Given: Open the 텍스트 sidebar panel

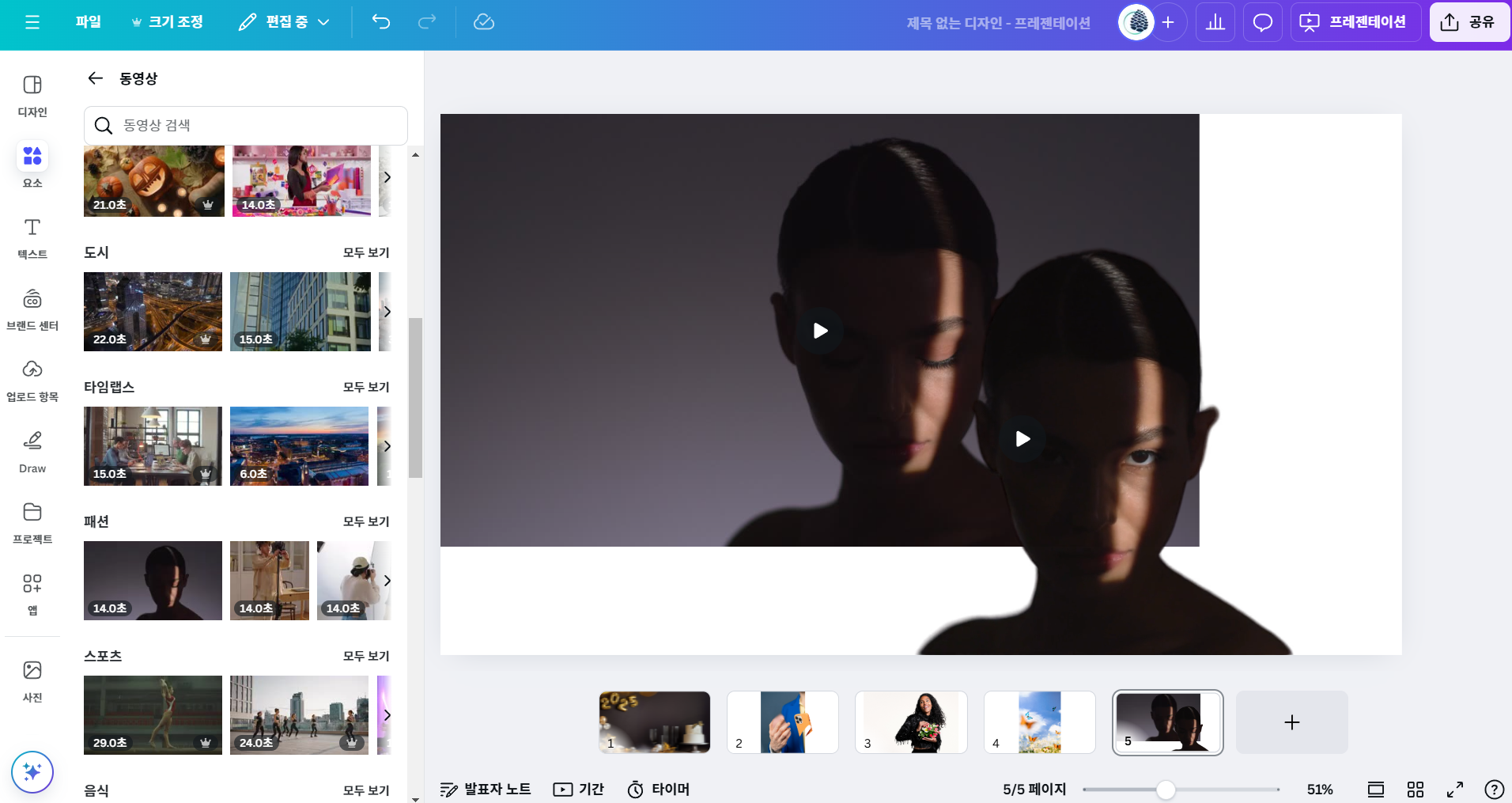Looking at the screenshot, I should (x=32, y=237).
